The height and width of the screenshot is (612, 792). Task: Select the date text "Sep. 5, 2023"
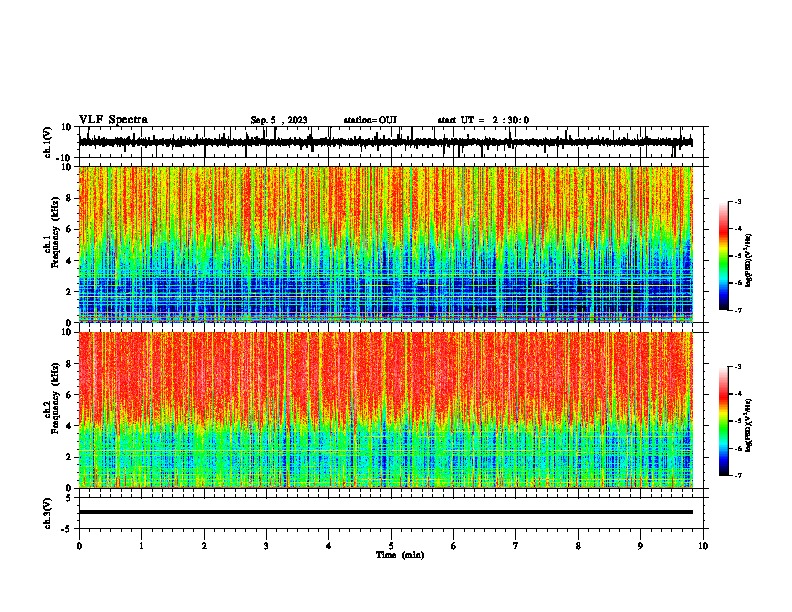click(279, 120)
